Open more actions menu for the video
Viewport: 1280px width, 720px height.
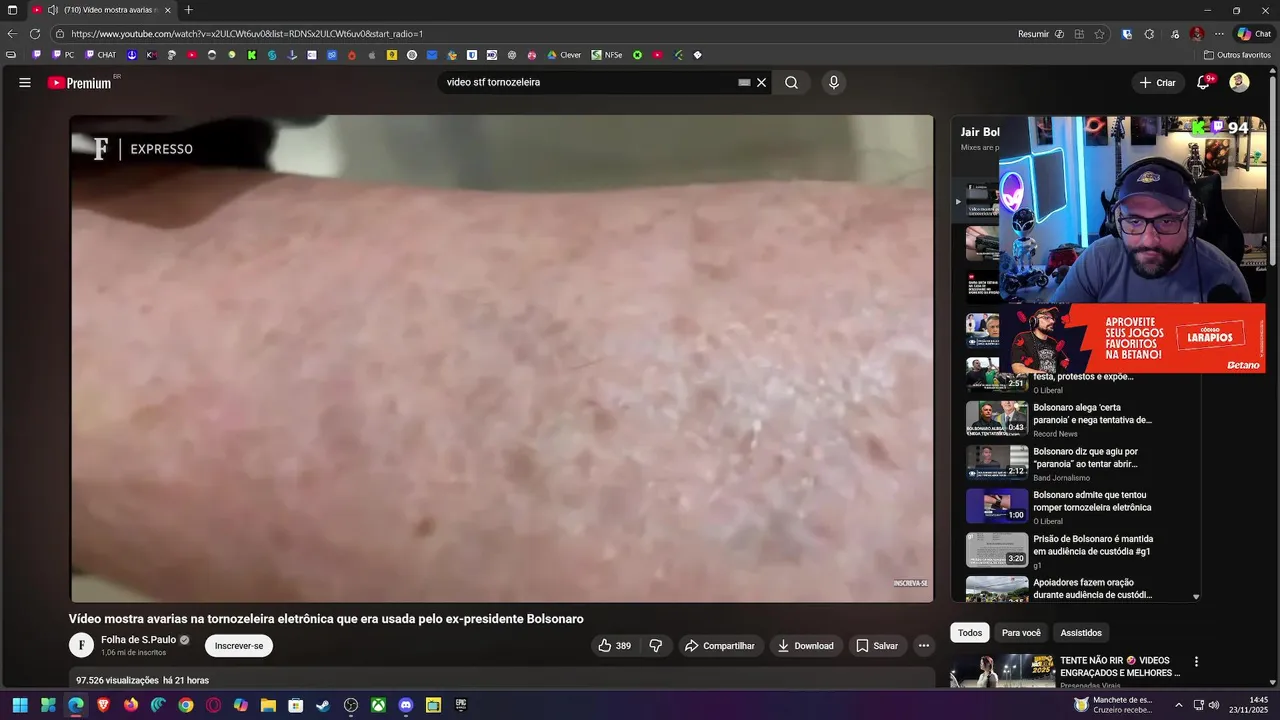point(924,646)
